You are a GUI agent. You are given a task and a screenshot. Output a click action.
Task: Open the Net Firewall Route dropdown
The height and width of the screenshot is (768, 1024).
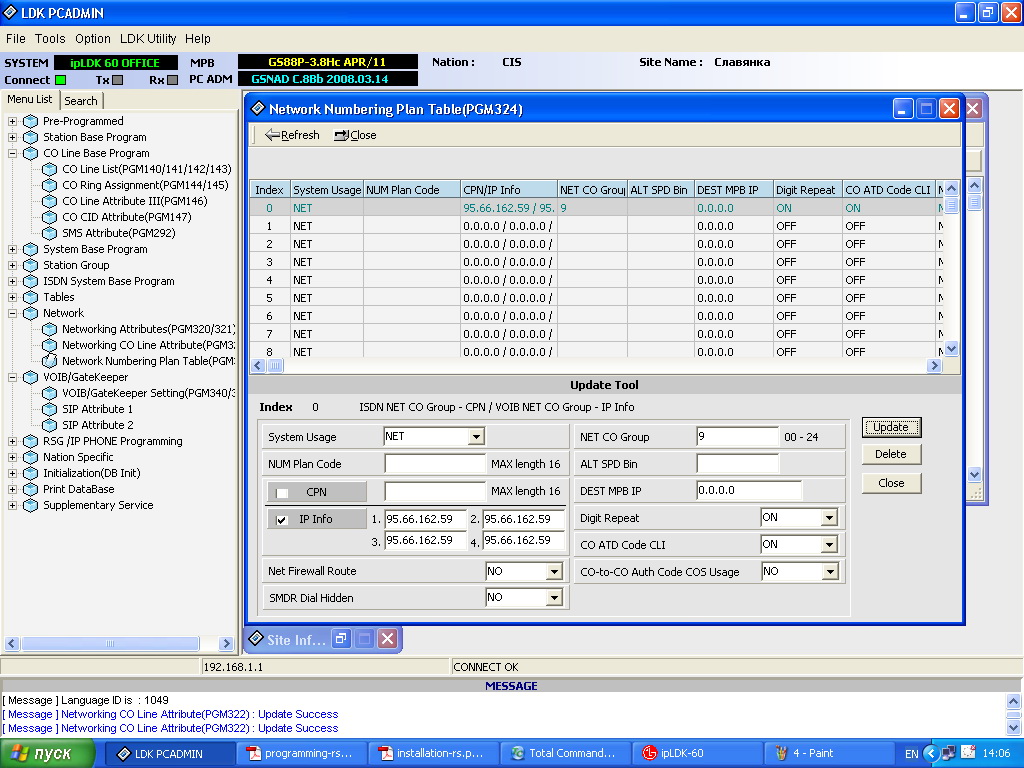tap(554, 571)
